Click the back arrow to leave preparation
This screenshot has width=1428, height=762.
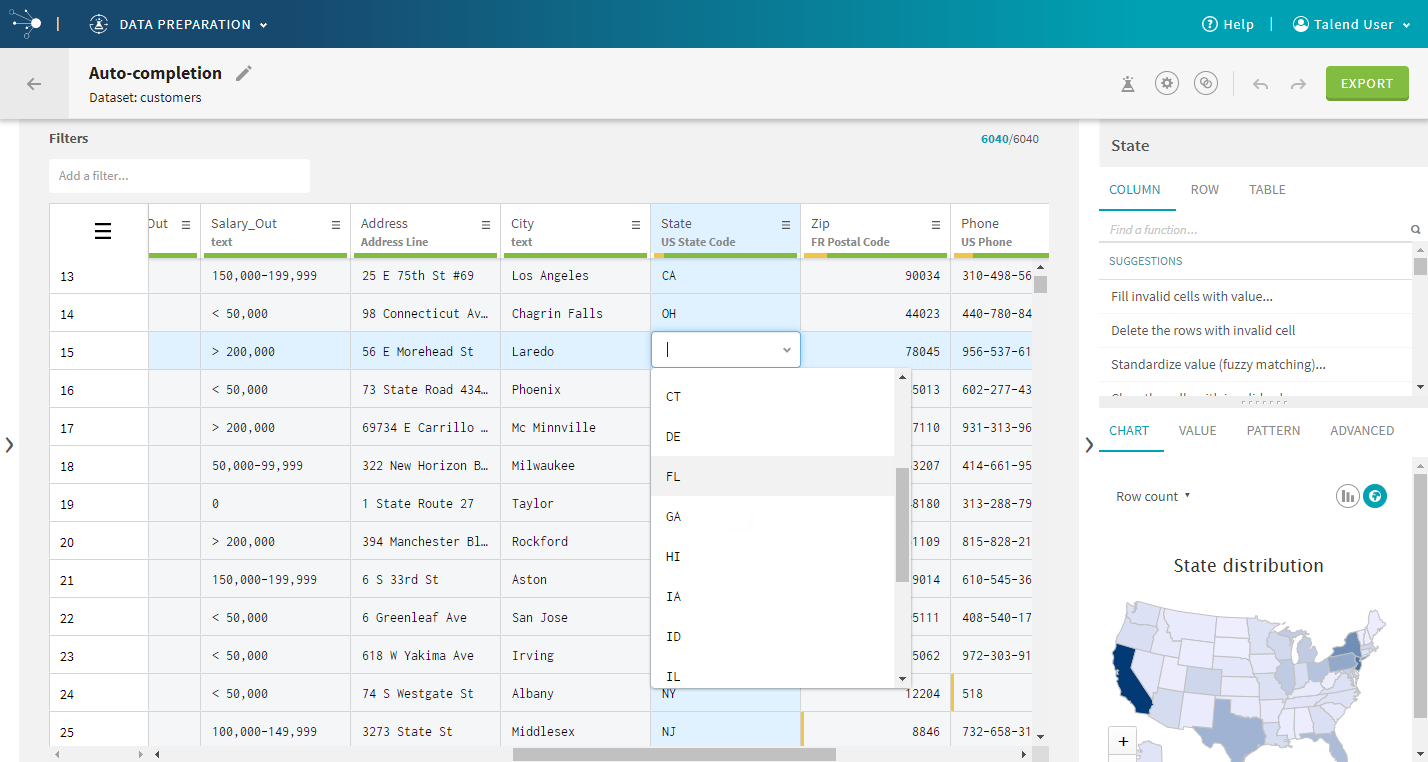click(x=34, y=84)
